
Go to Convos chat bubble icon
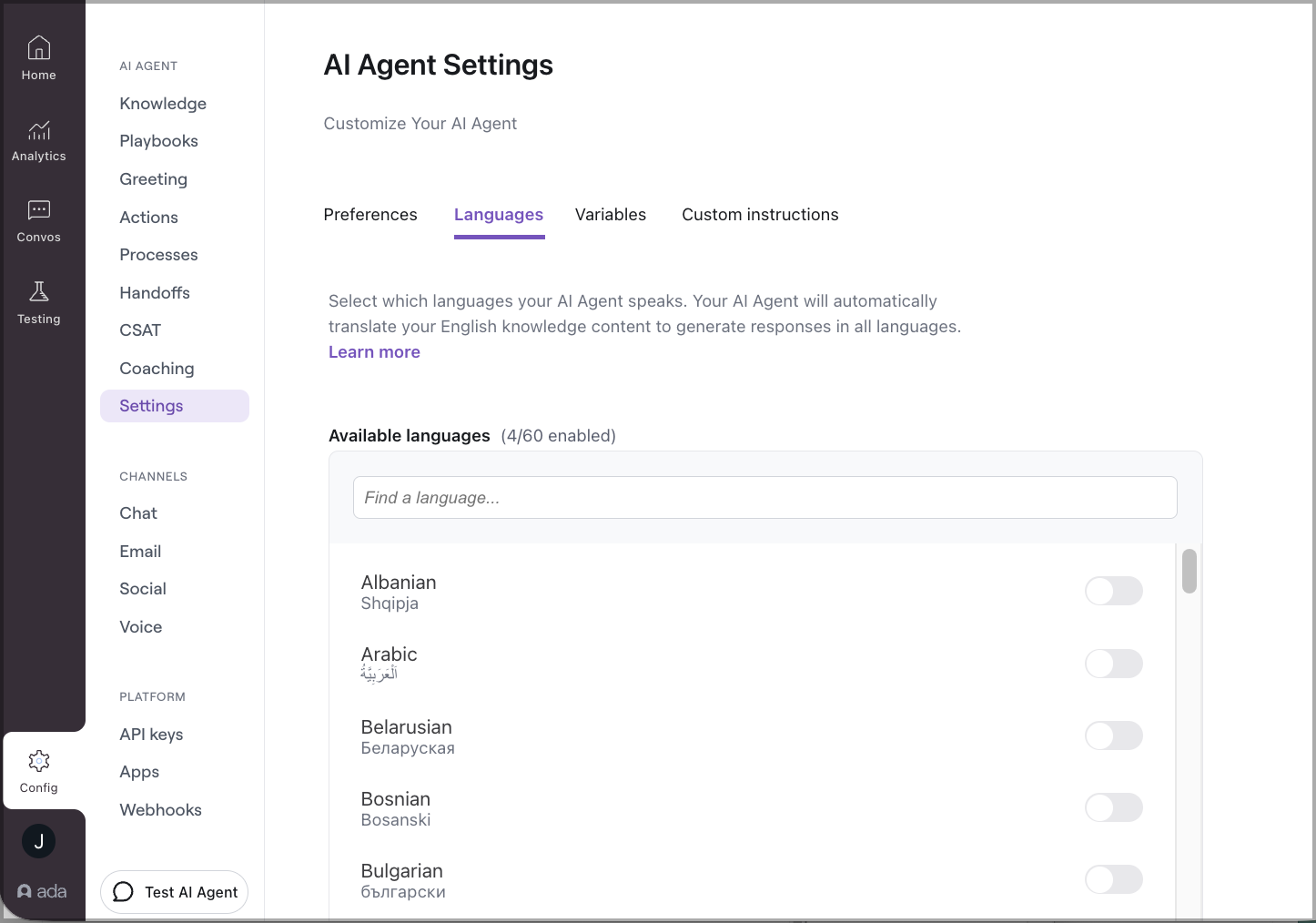pos(39,211)
